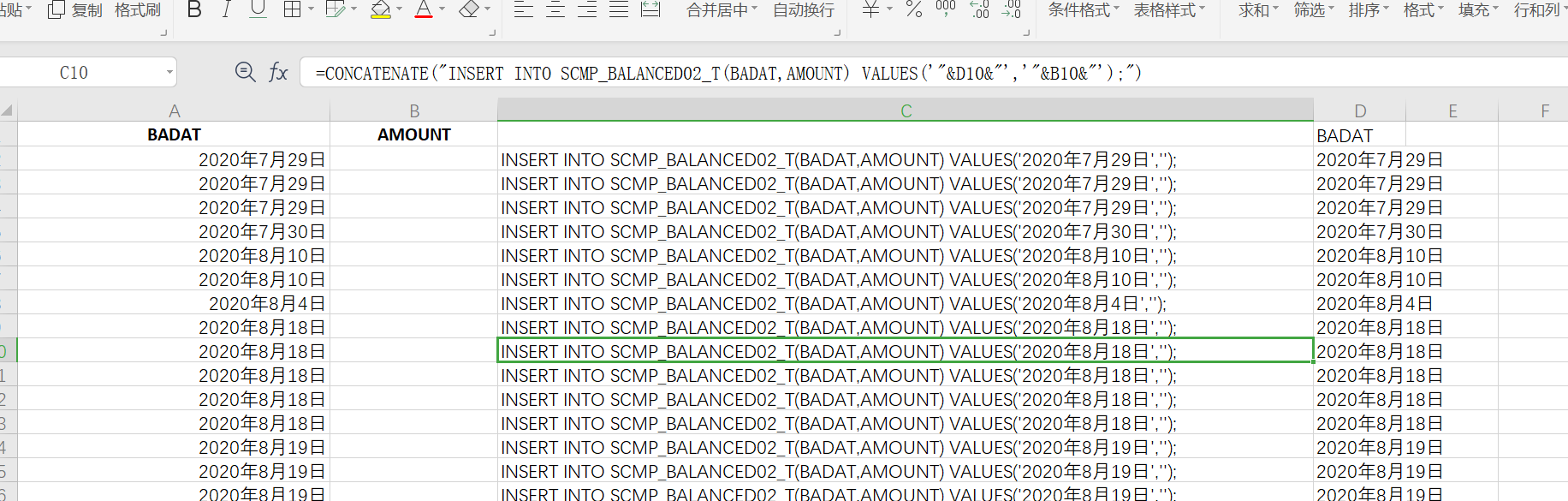Expand the Name Box dropdown showing C10

[169, 73]
